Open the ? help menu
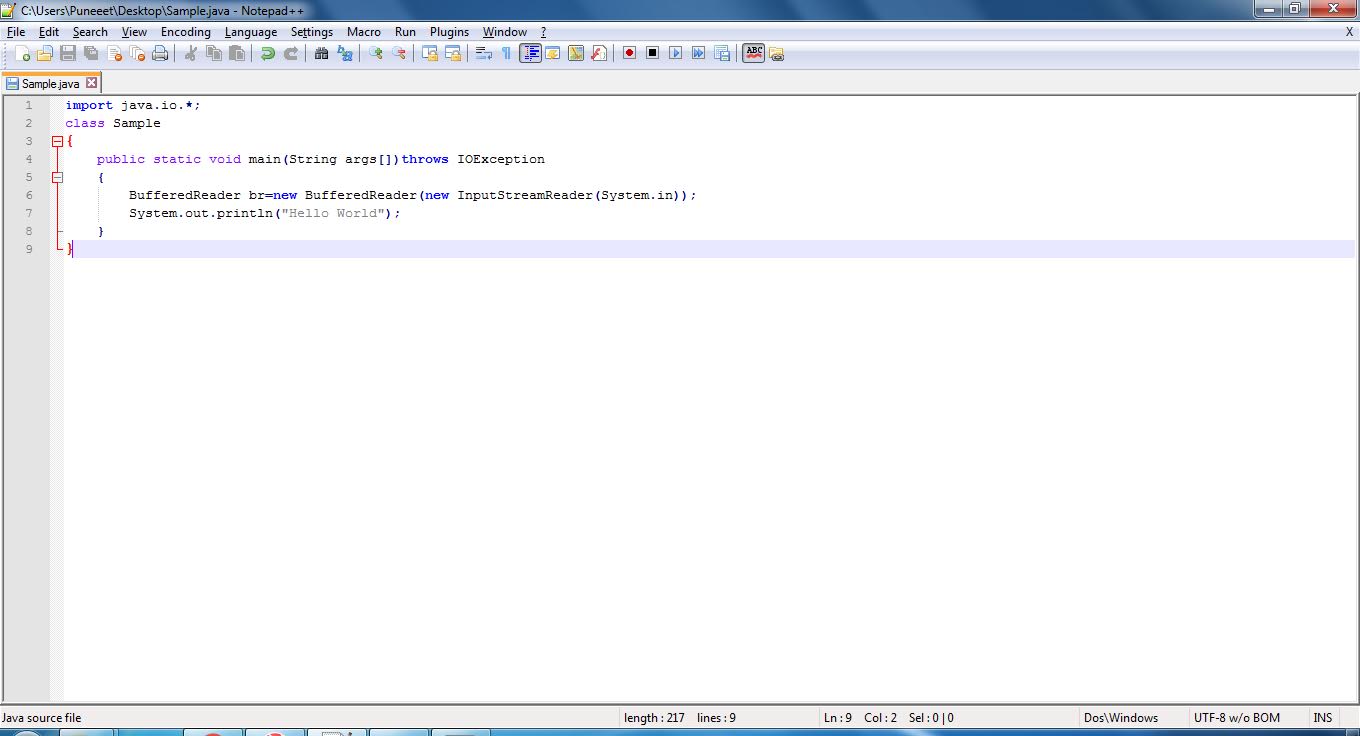 point(543,32)
